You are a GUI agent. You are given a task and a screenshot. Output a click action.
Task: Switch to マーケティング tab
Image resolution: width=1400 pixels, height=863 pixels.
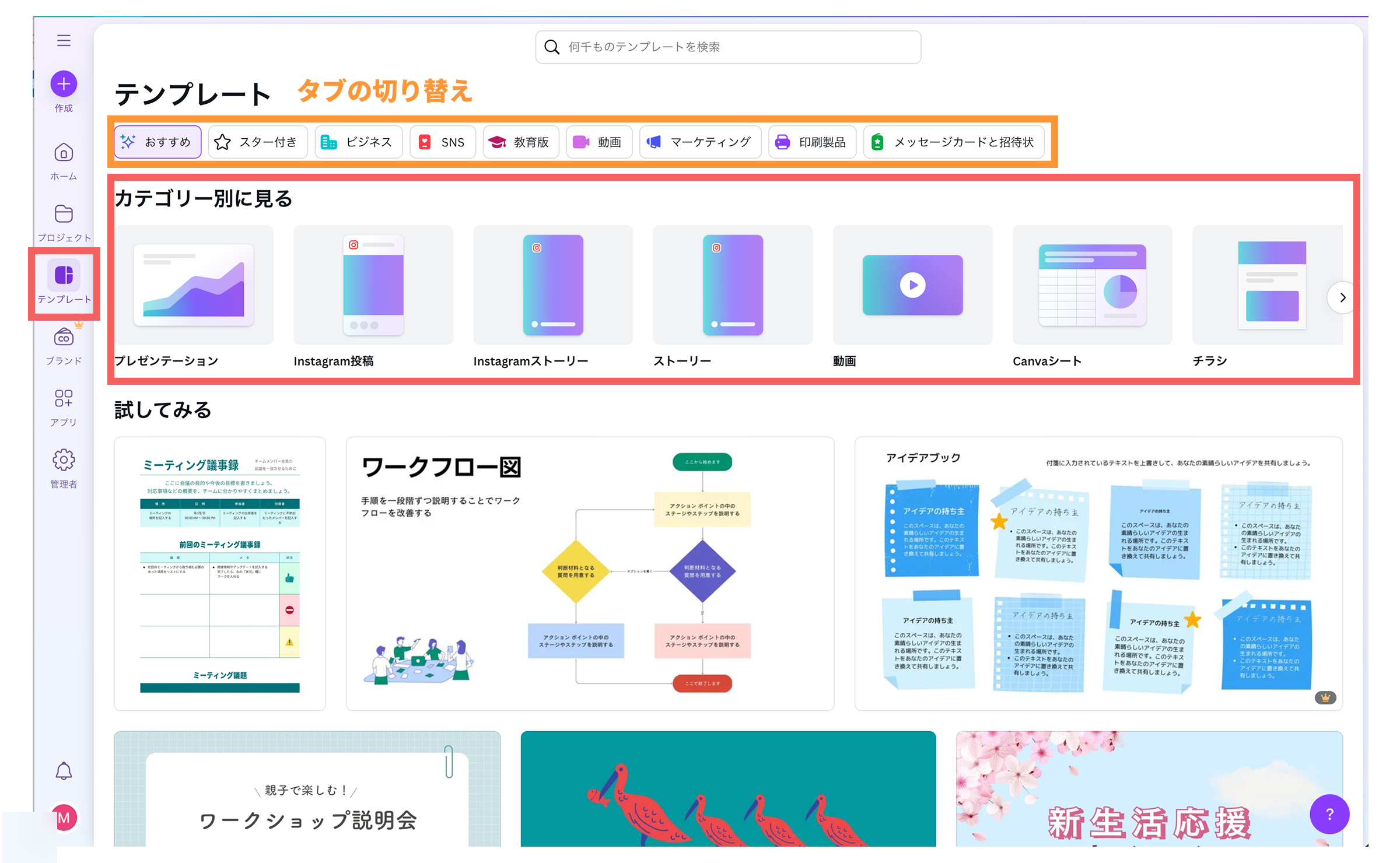(700, 142)
